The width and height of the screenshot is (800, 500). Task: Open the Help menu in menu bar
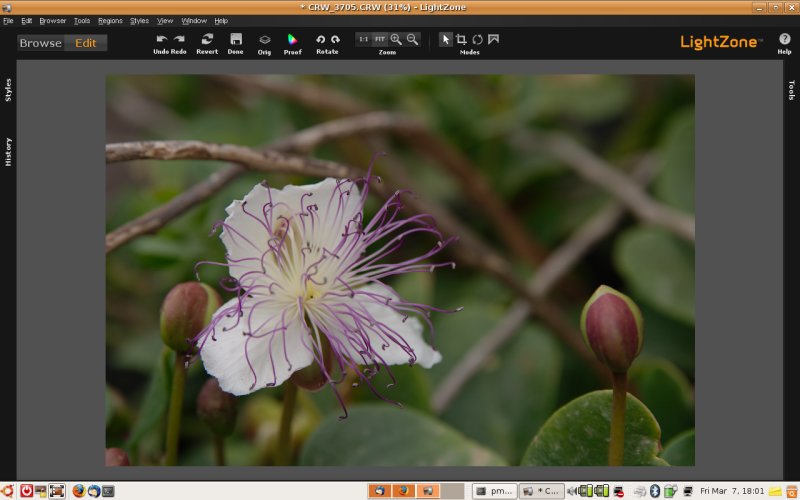(221, 21)
